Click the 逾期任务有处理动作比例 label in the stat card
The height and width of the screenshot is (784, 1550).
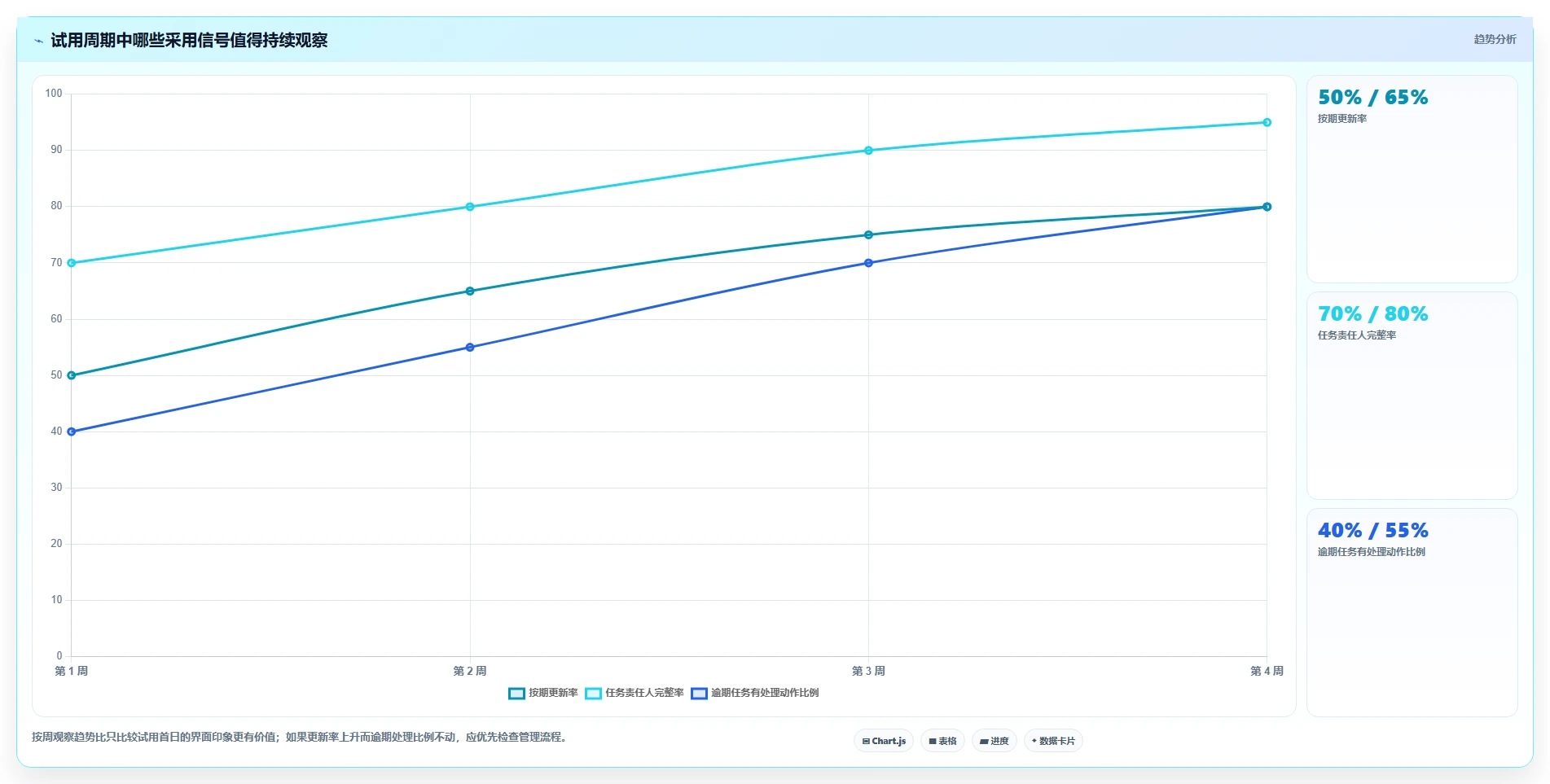[1372, 552]
